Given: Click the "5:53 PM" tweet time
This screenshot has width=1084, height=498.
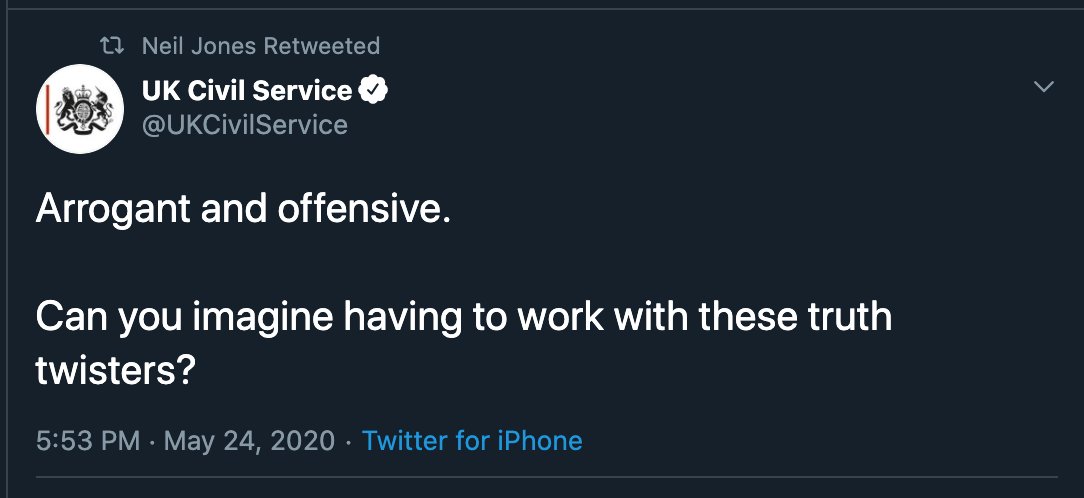Looking at the screenshot, I should [88, 441].
